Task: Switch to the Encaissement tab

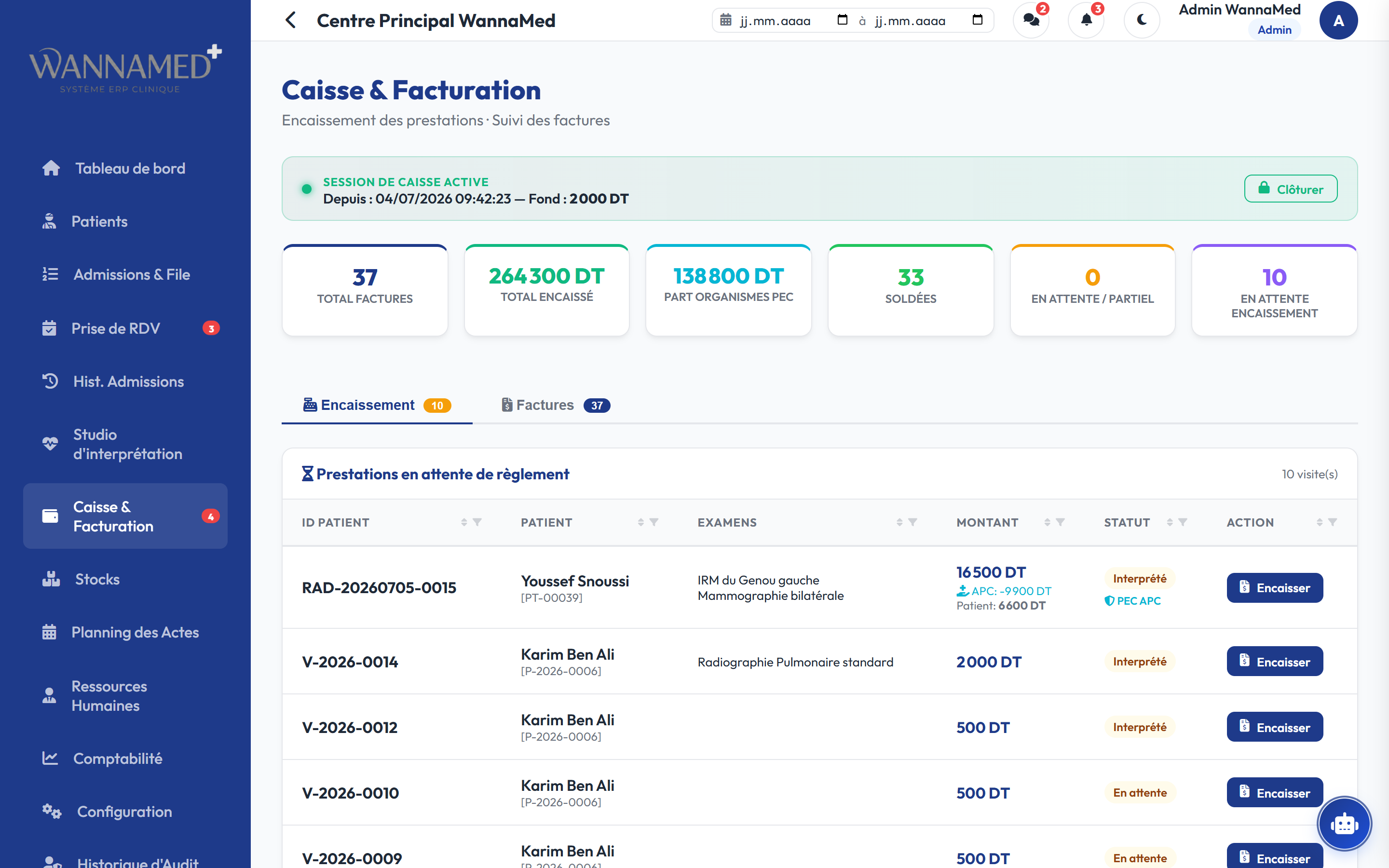Action: pyautogui.click(x=377, y=405)
